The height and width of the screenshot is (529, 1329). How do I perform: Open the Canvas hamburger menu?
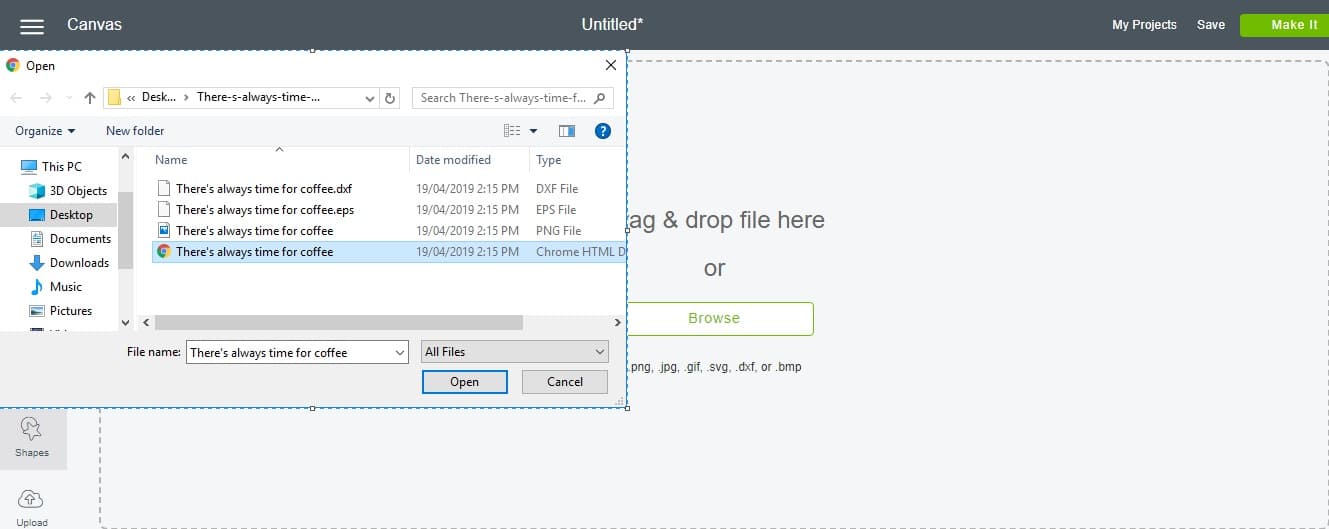click(32, 26)
